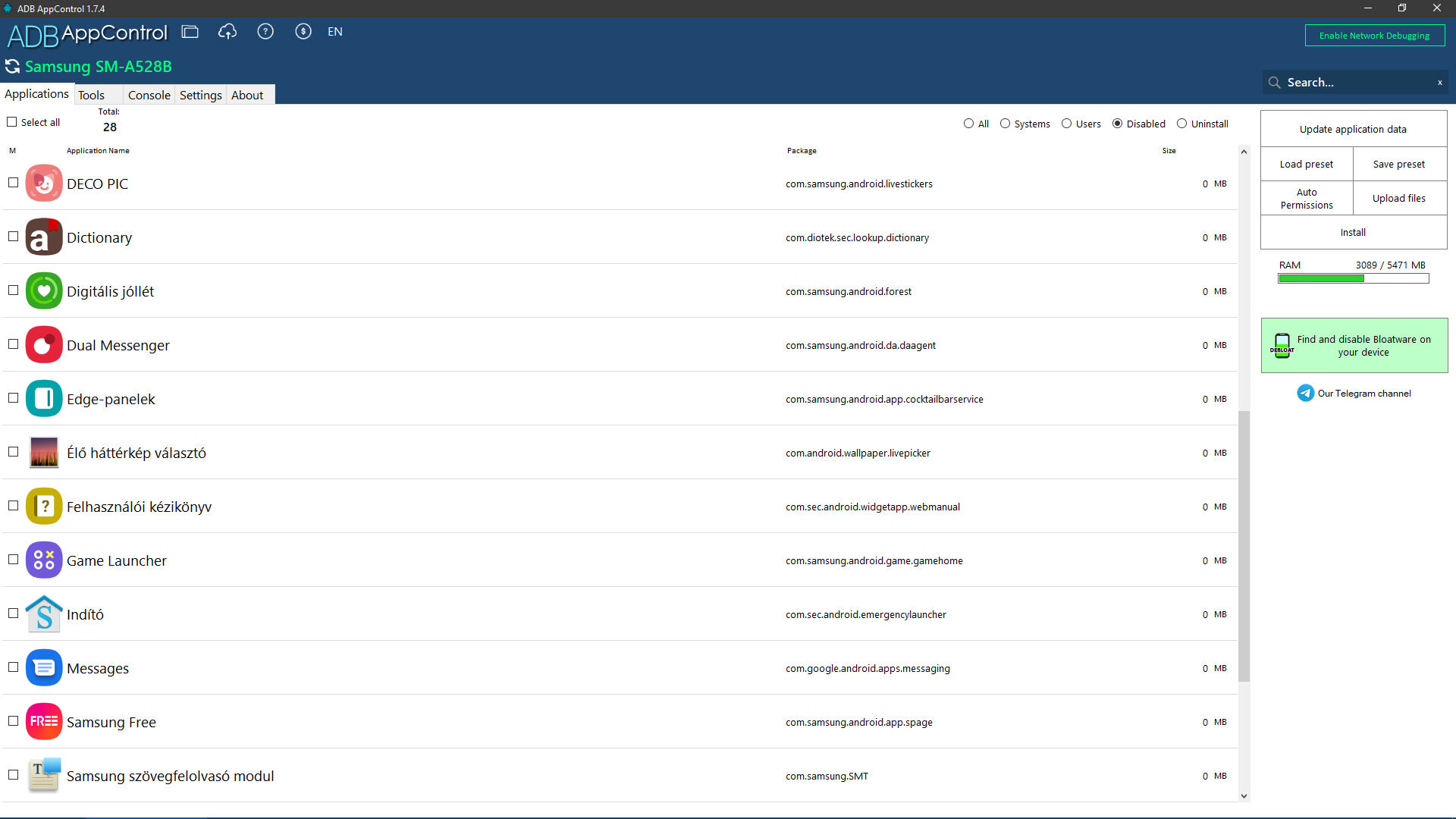This screenshot has height=819, width=1456.
Task: Click the DECO PIC app icon
Action: [x=44, y=184]
